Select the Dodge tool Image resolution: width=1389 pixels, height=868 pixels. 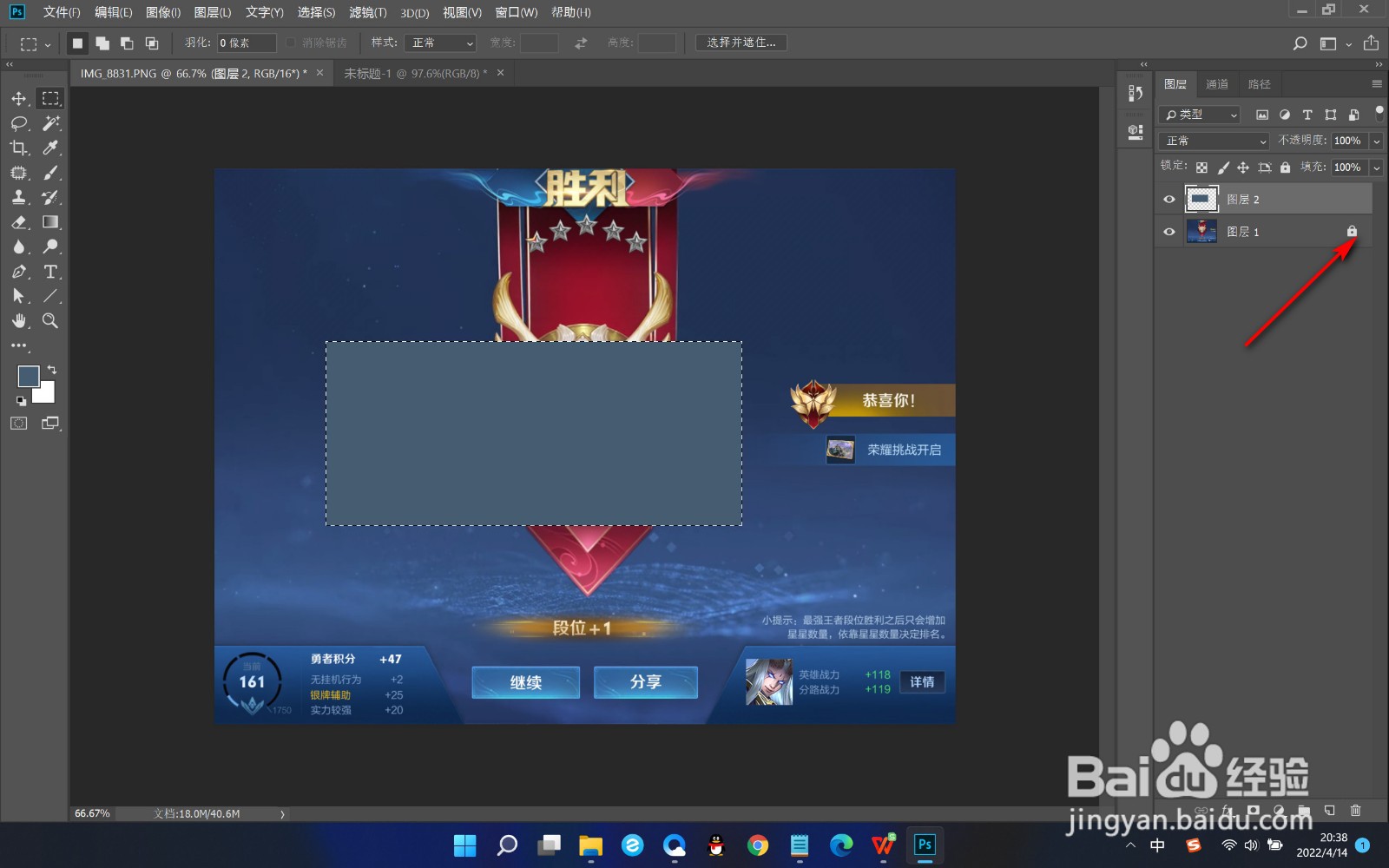(x=51, y=247)
